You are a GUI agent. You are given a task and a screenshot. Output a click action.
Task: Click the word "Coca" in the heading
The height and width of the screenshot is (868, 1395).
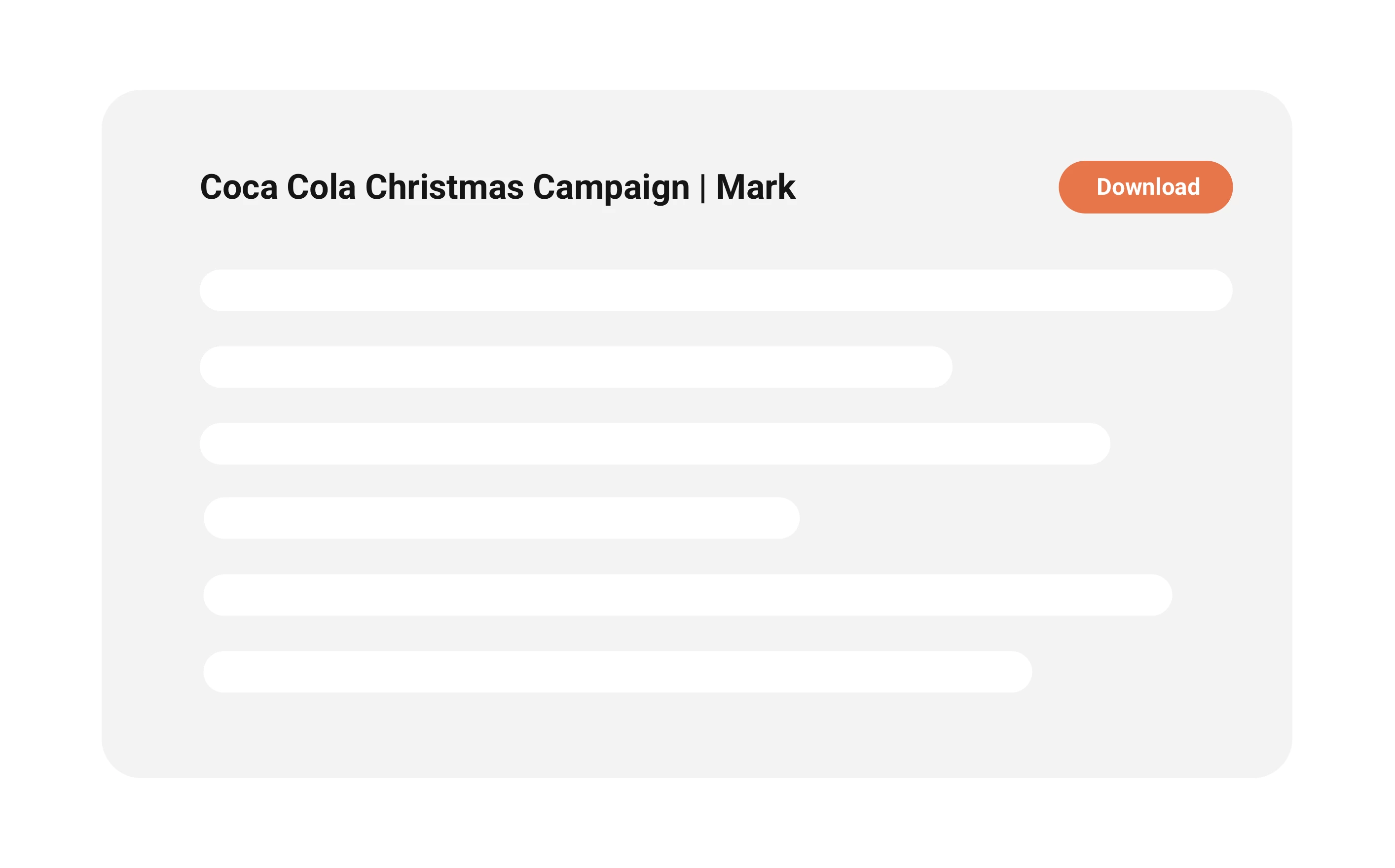[239, 187]
